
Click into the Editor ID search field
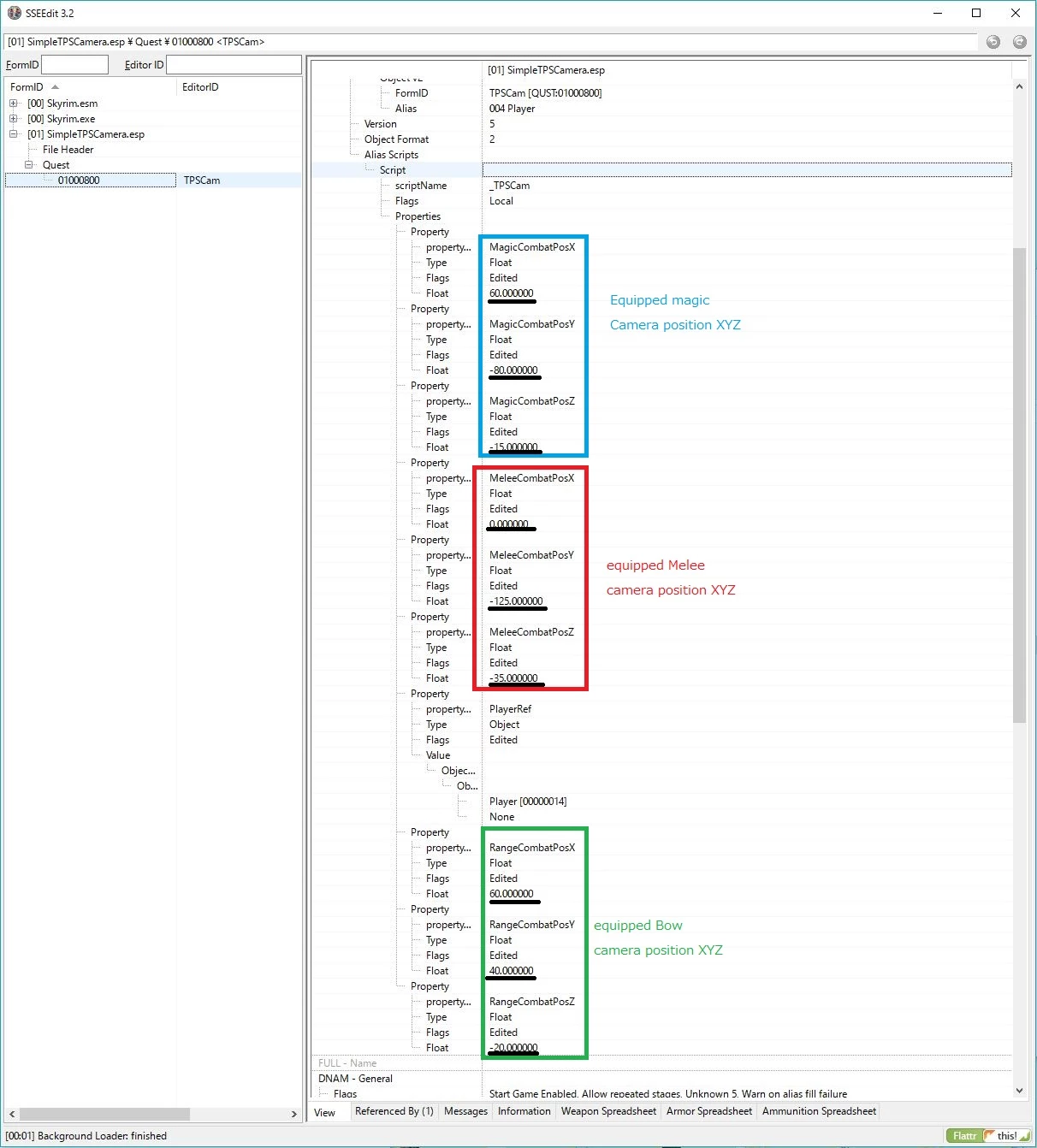pyautogui.click(x=234, y=64)
